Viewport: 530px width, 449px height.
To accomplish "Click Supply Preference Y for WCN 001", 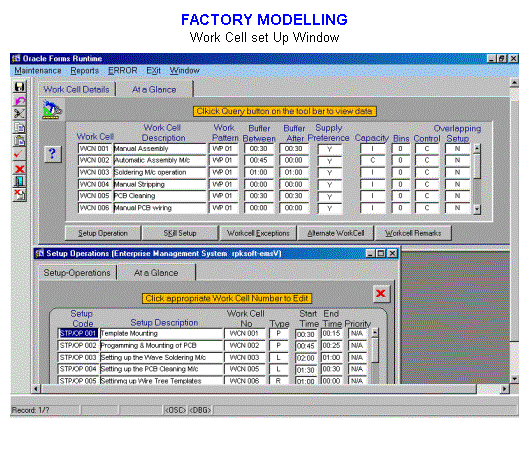I will coord(330,149).
